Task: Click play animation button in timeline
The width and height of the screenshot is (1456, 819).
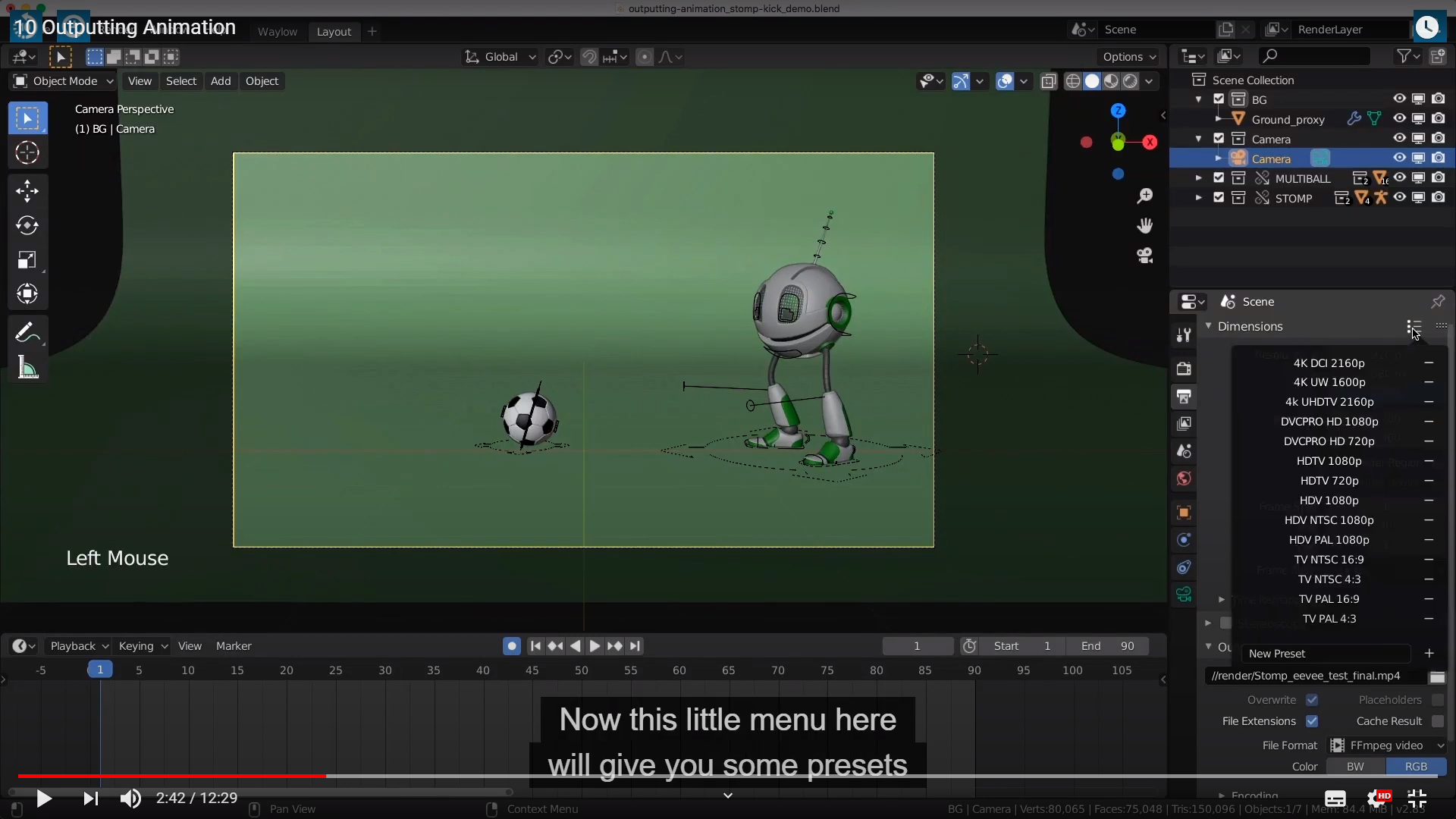Action: coord(595,646)
